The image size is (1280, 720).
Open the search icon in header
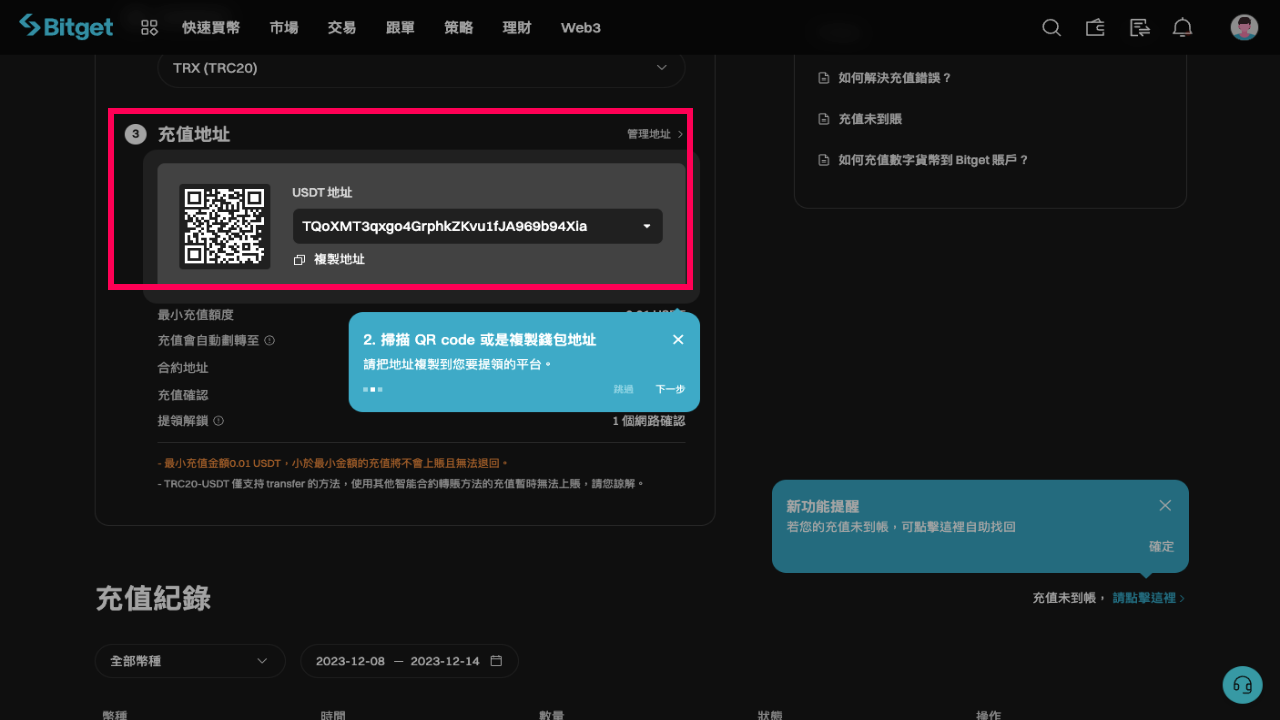tap(1051, 28)
